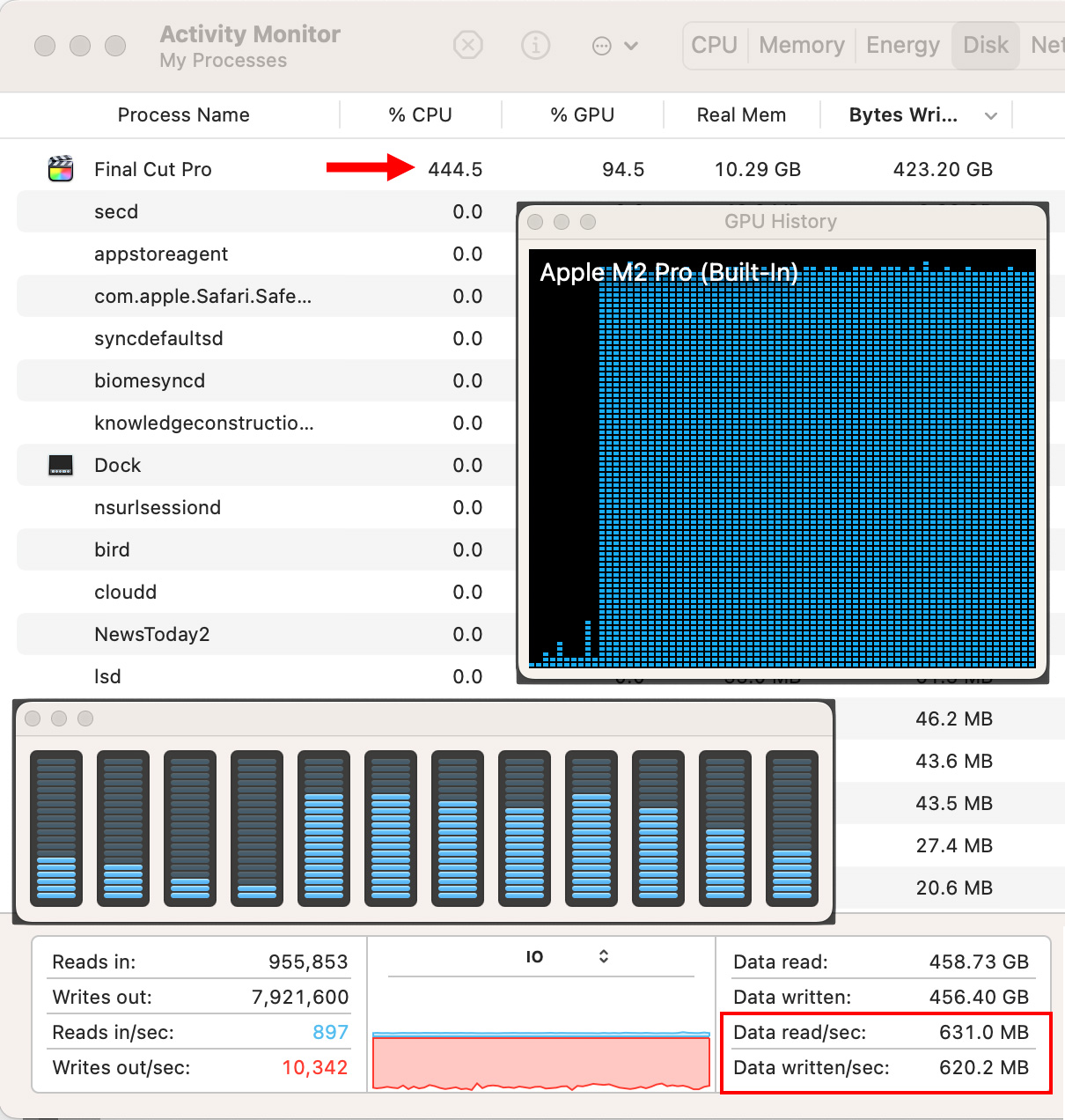Select the cloudd process row

tap(266, 592)
